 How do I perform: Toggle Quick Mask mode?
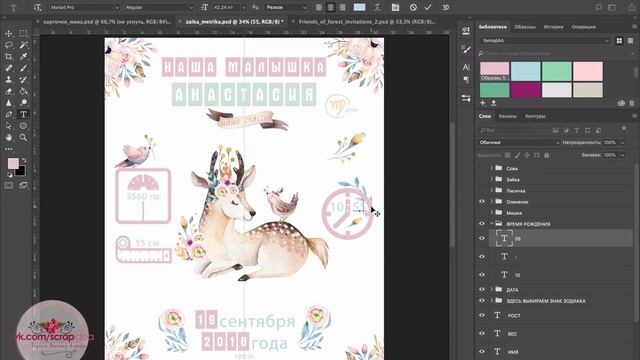tap(9, 186)
